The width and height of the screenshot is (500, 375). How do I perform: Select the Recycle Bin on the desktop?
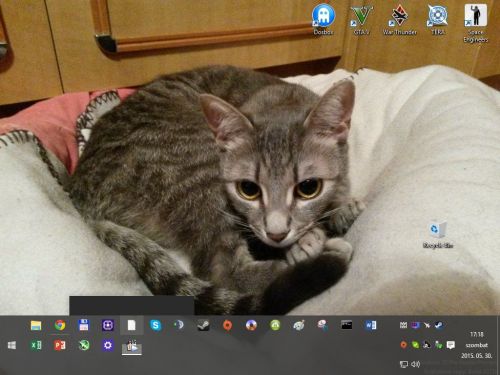click(x=438, y=234)
